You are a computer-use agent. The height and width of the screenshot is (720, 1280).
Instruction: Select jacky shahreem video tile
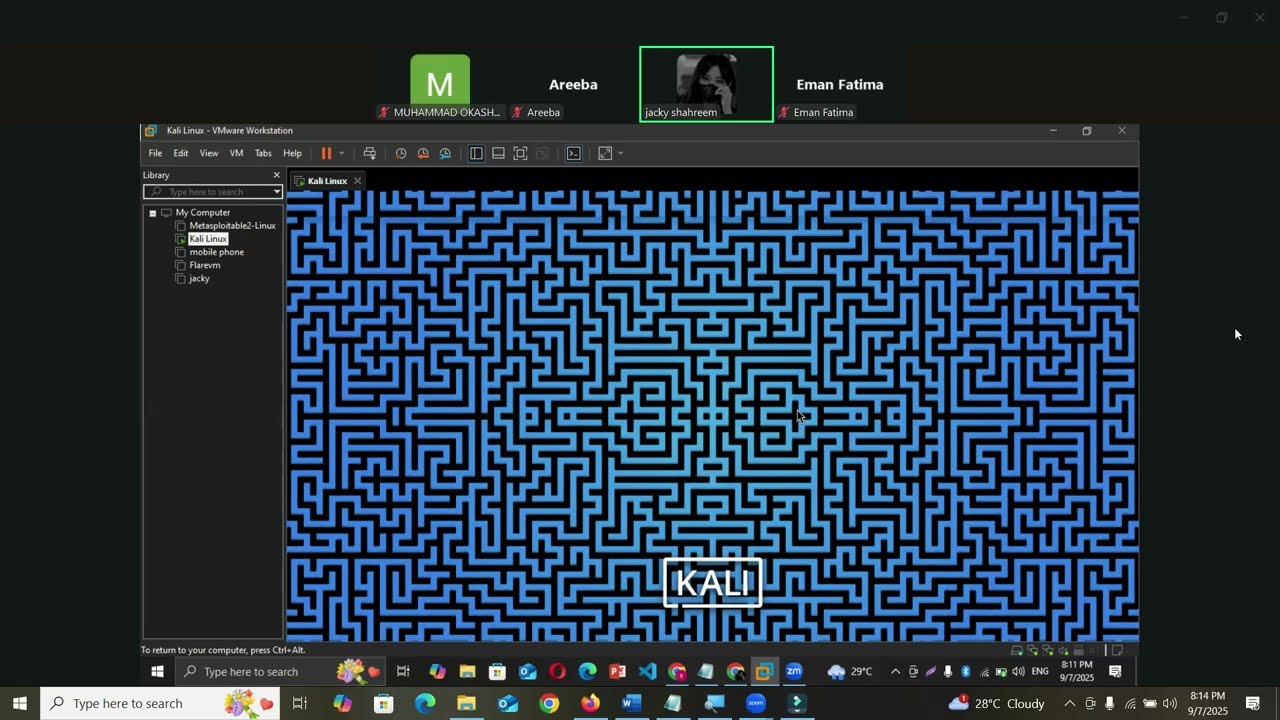click(706, 84)
